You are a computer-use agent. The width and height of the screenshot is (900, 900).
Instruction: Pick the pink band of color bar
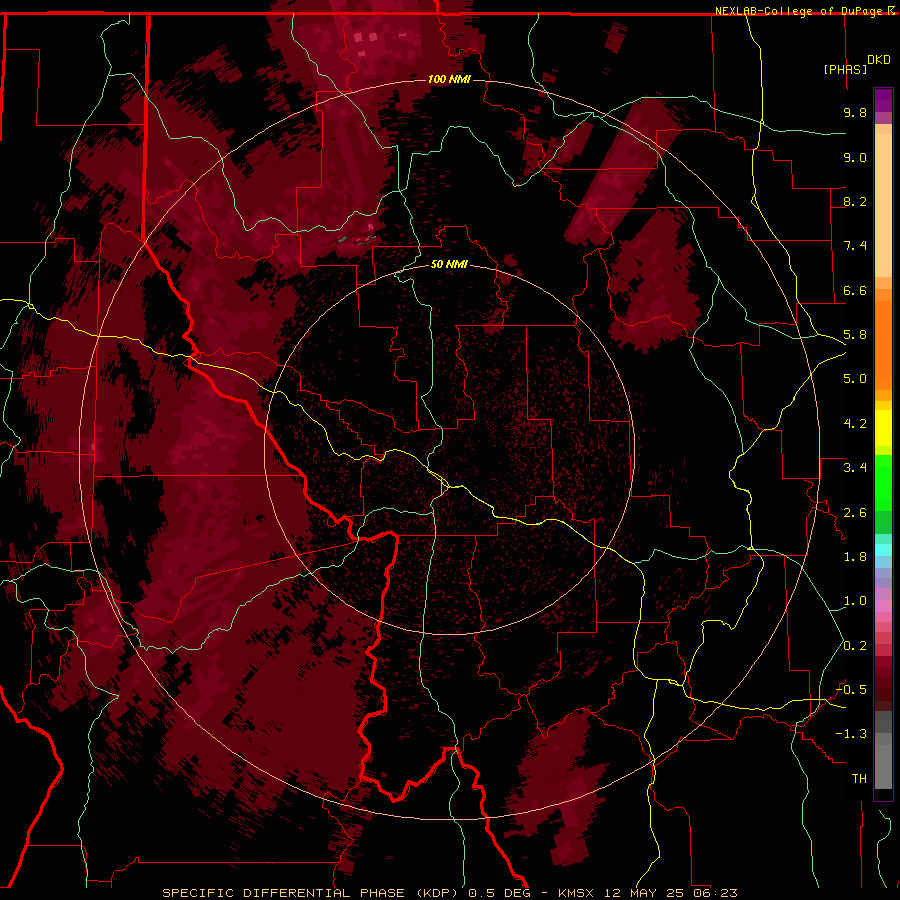click(x=883, y=606)
